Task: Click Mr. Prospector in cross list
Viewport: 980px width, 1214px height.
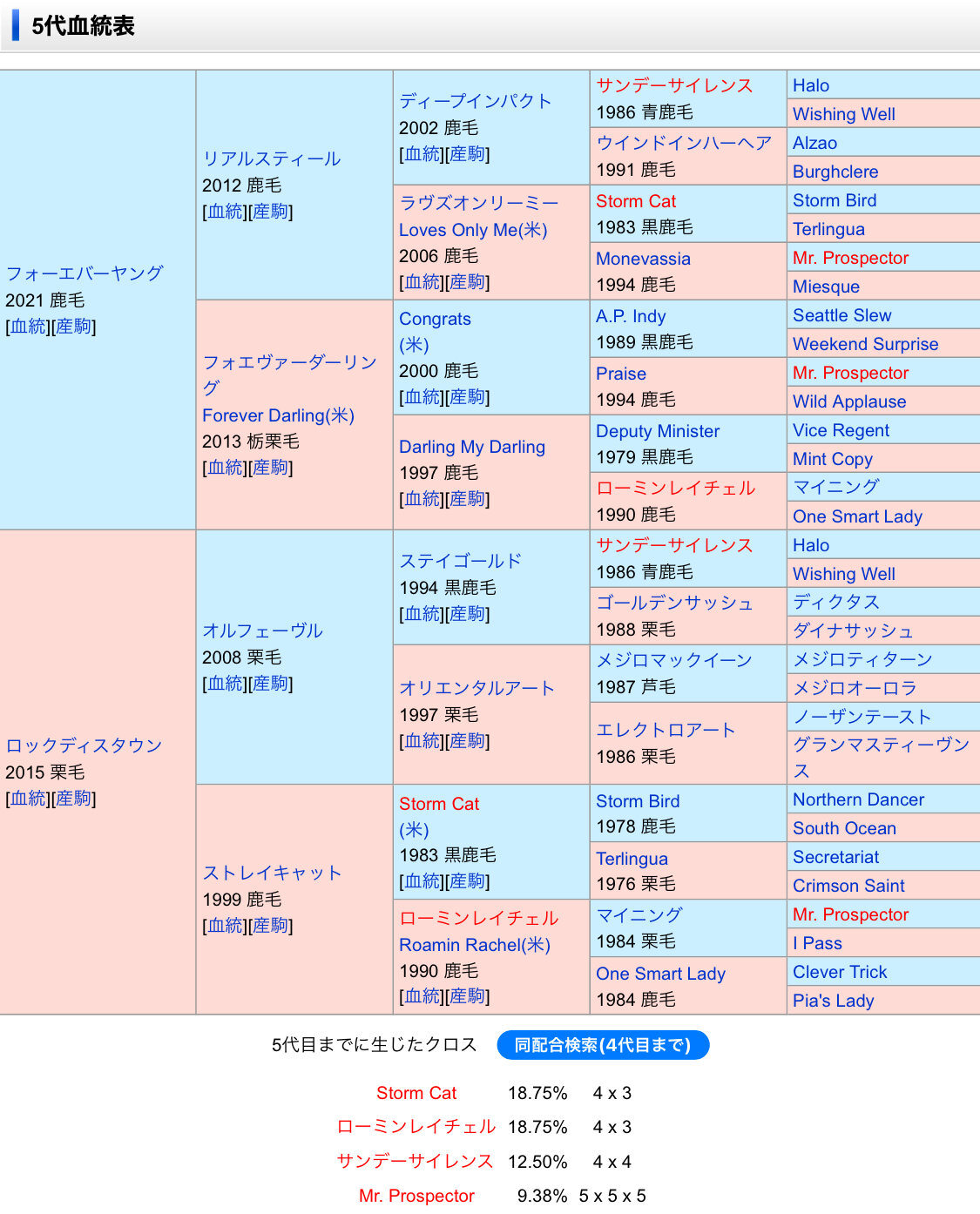Action: [x=416, y=1196]
